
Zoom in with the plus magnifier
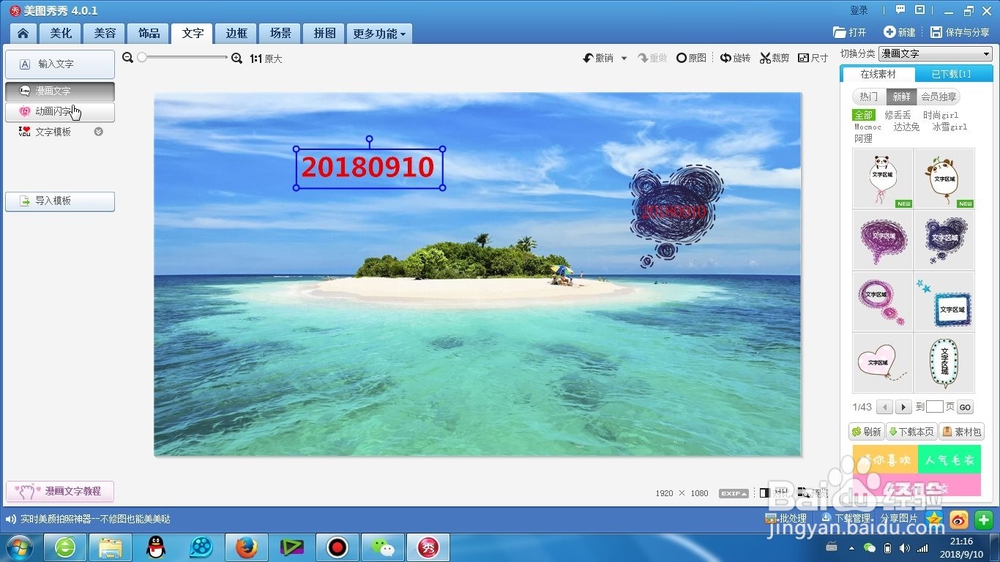(x=237, y=58)
